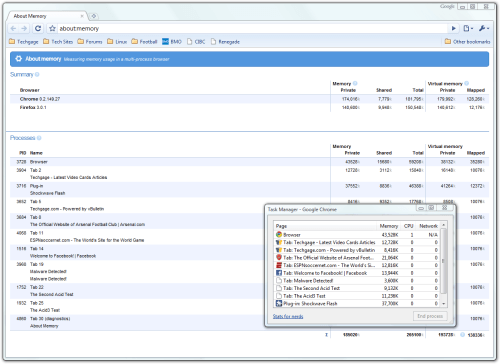Screen dimensions: 500x364
Task: Select Malware Detected task row
Action: 357,281
